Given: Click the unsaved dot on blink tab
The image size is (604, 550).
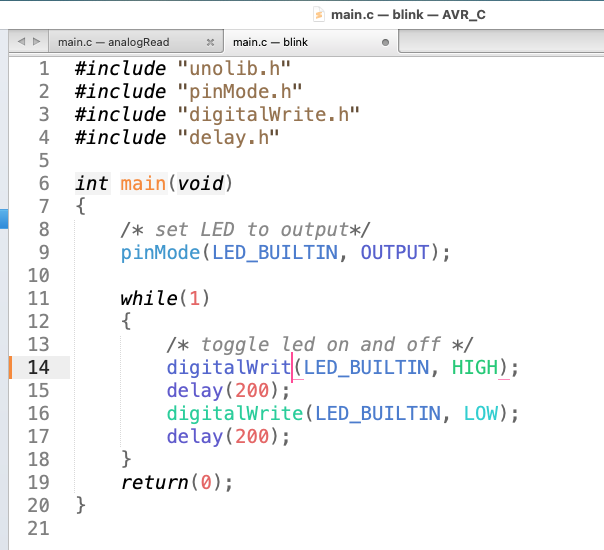Looking at the screenshot, I should 385,42.
